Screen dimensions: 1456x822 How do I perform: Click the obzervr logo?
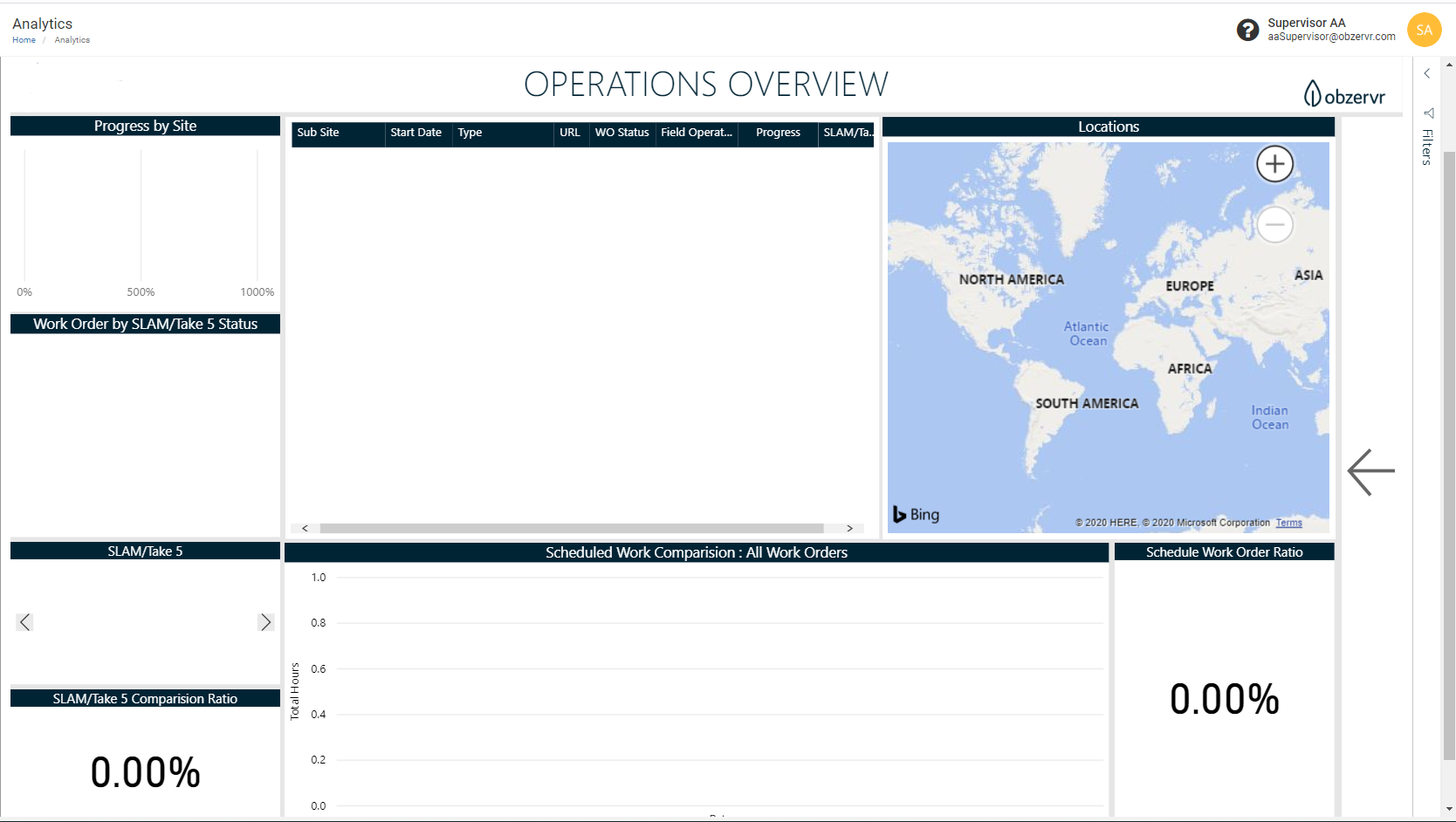[x=1344, y=93]
